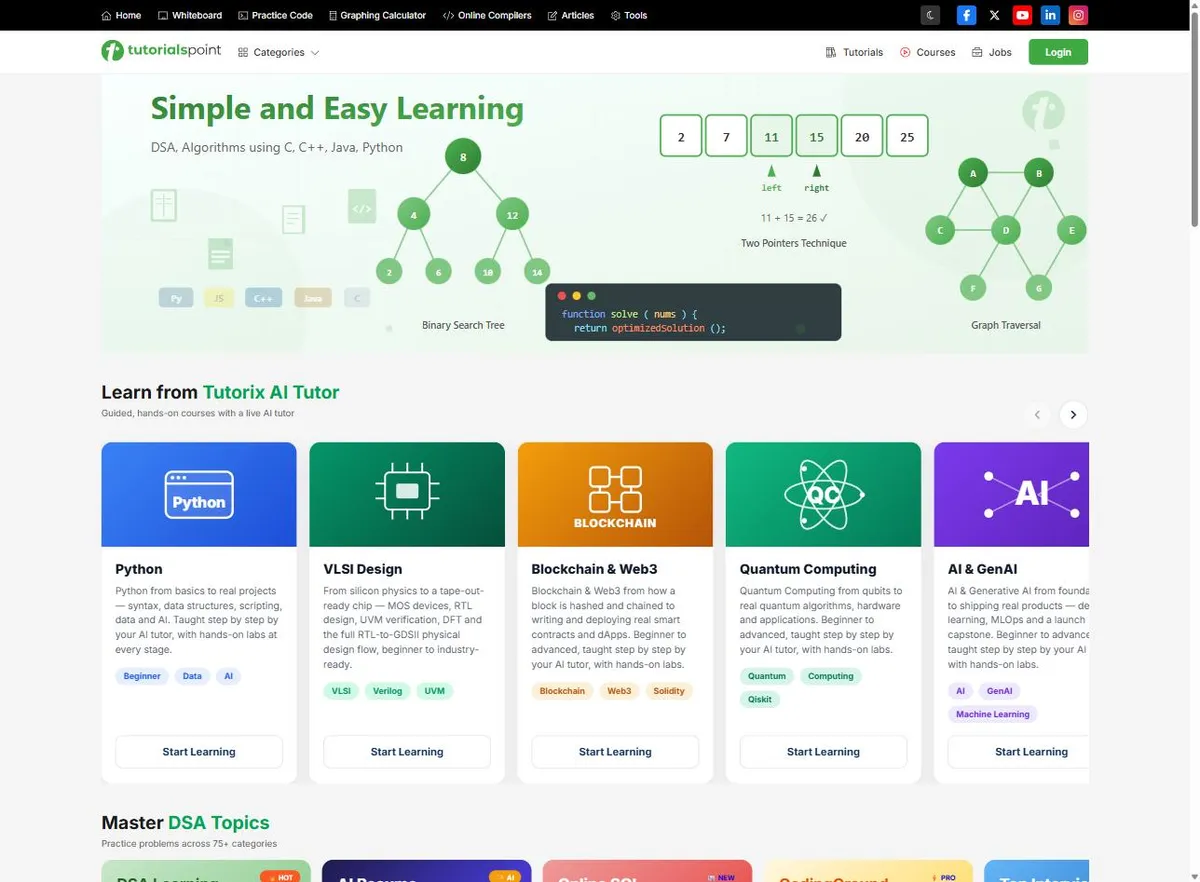This screenshot has height=882, width=1200.
Task: Click the Categories grid icon
Action: (243, 52)
